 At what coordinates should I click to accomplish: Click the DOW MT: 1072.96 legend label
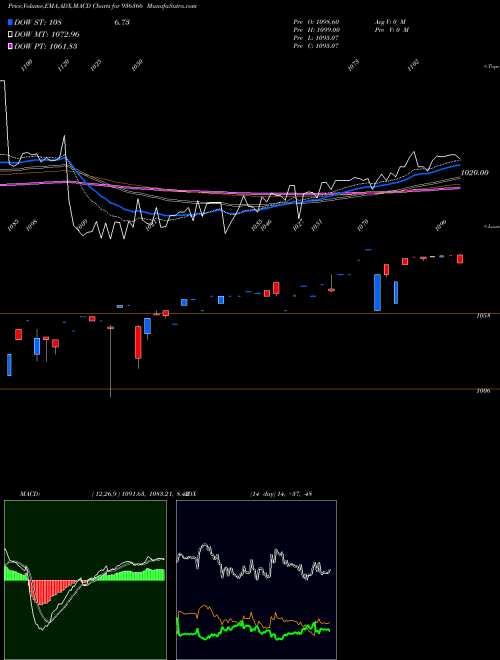click(x=47, y=35)
